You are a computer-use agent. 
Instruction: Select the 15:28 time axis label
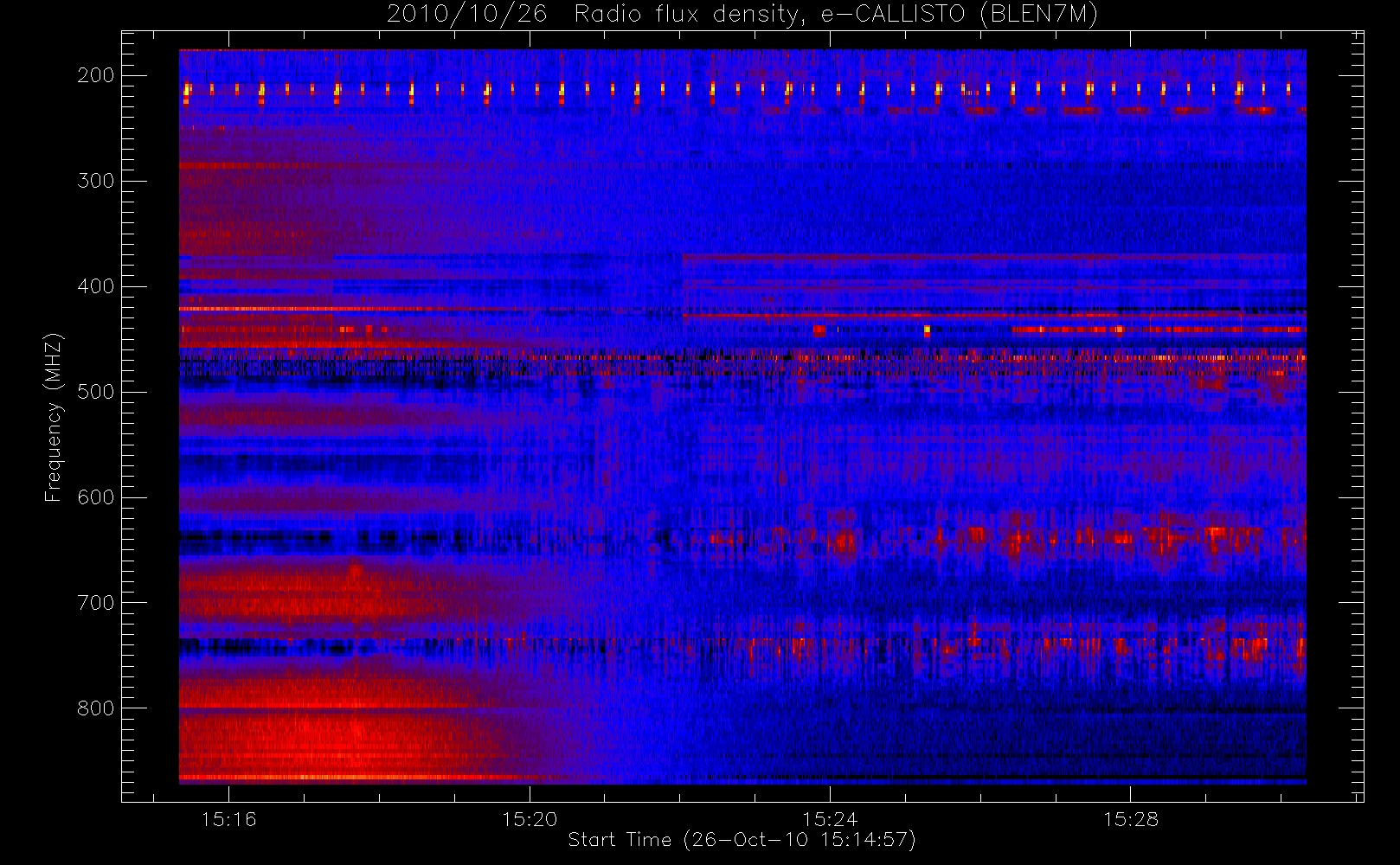pyautogui.click(x=1130, y=819)
